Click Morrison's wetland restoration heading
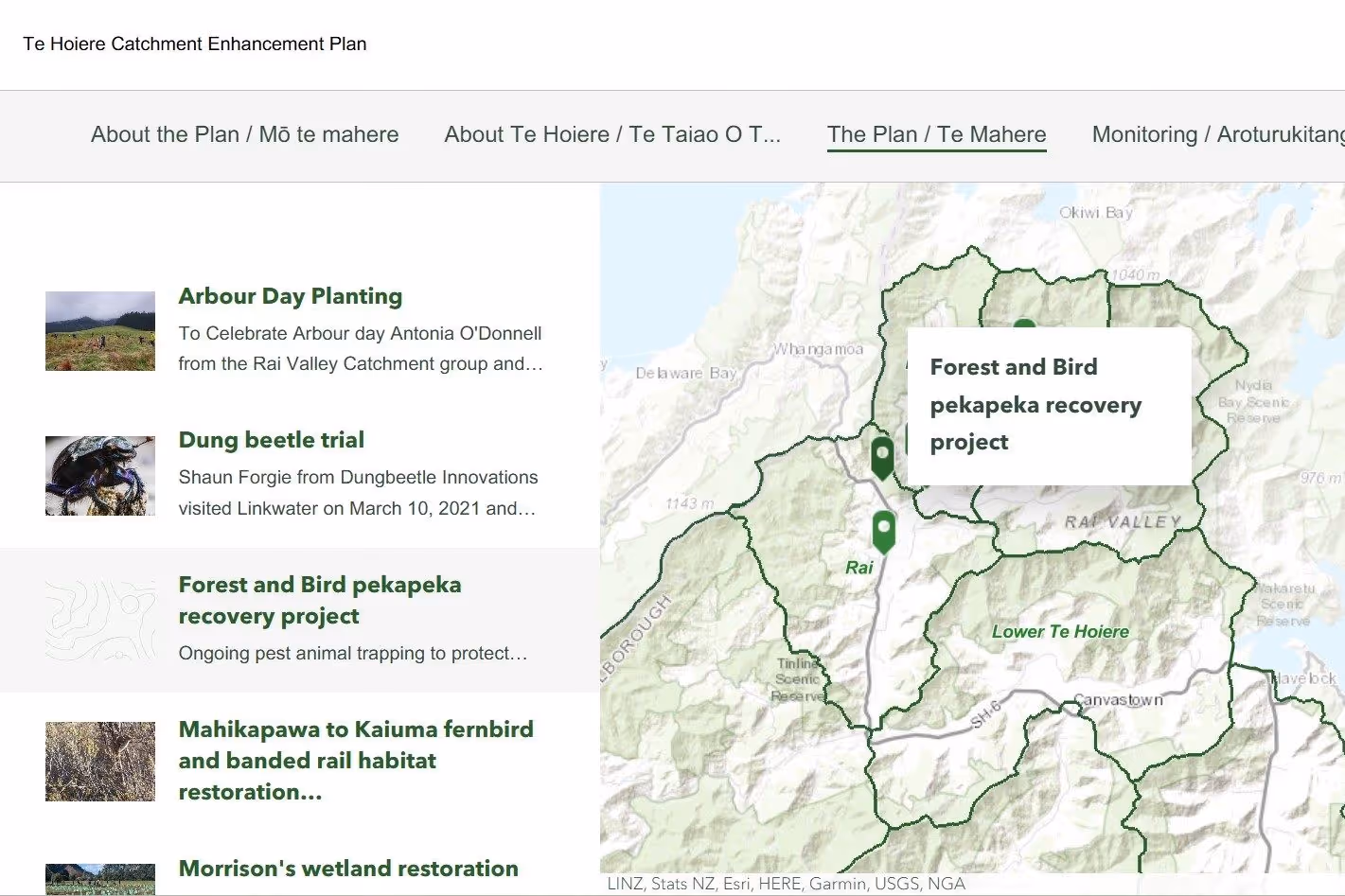1345x896 pixels. pyautogui.click(x=347, y=868)
